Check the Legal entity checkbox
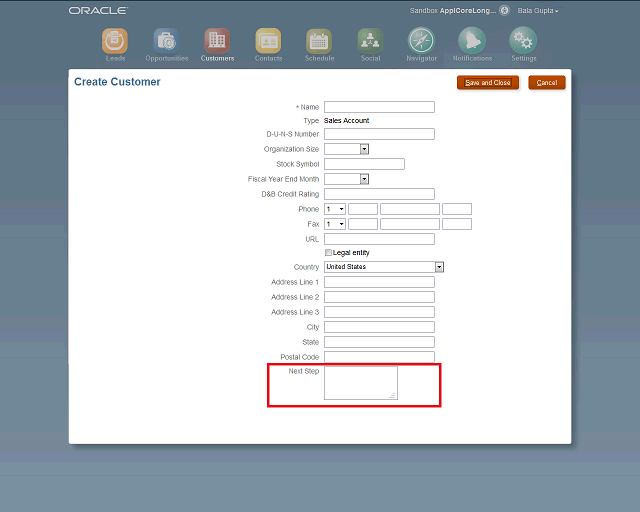The width and height of the screenshot is (640, 512). [x=328, y=252]
